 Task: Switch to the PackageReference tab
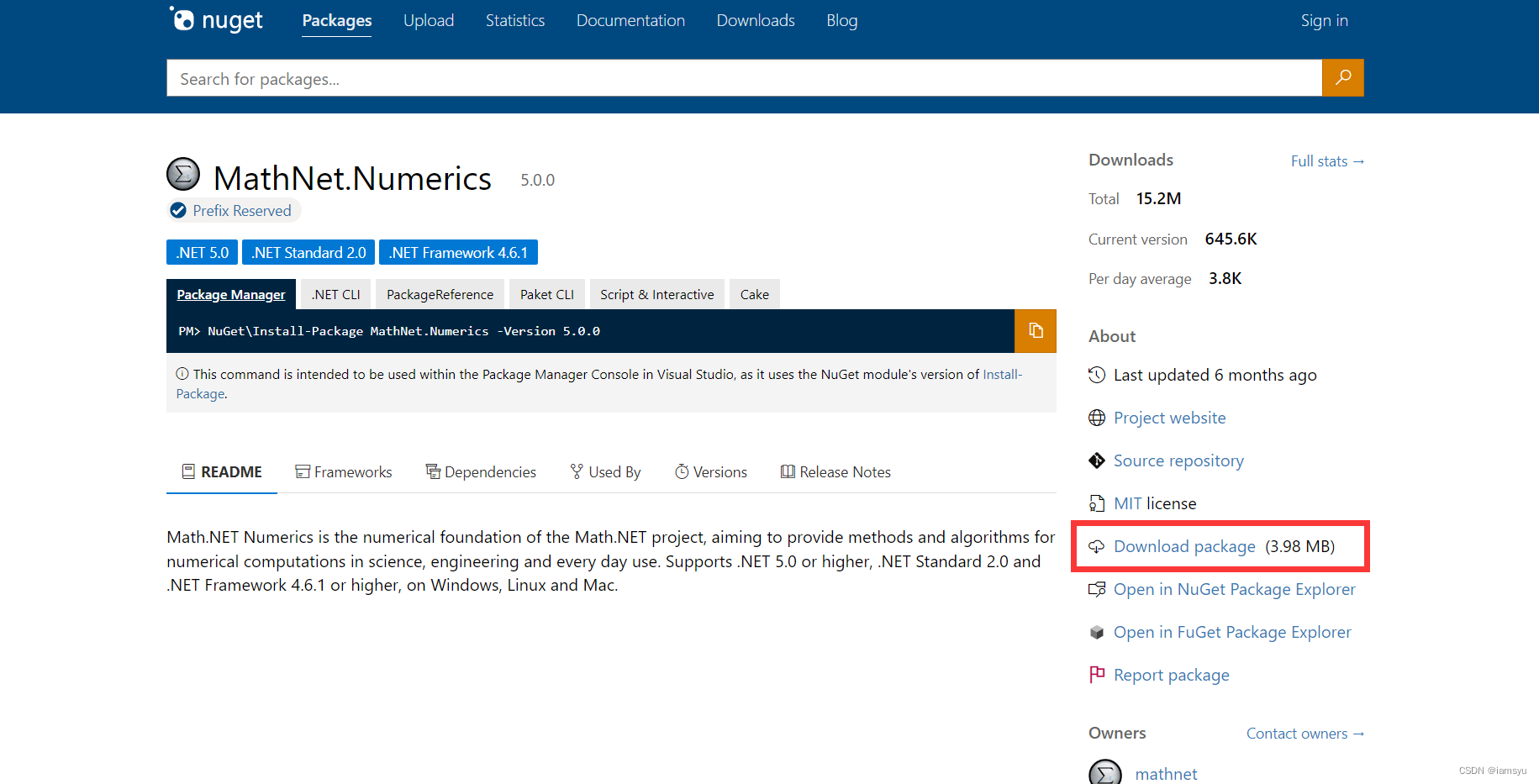[440, 294]
